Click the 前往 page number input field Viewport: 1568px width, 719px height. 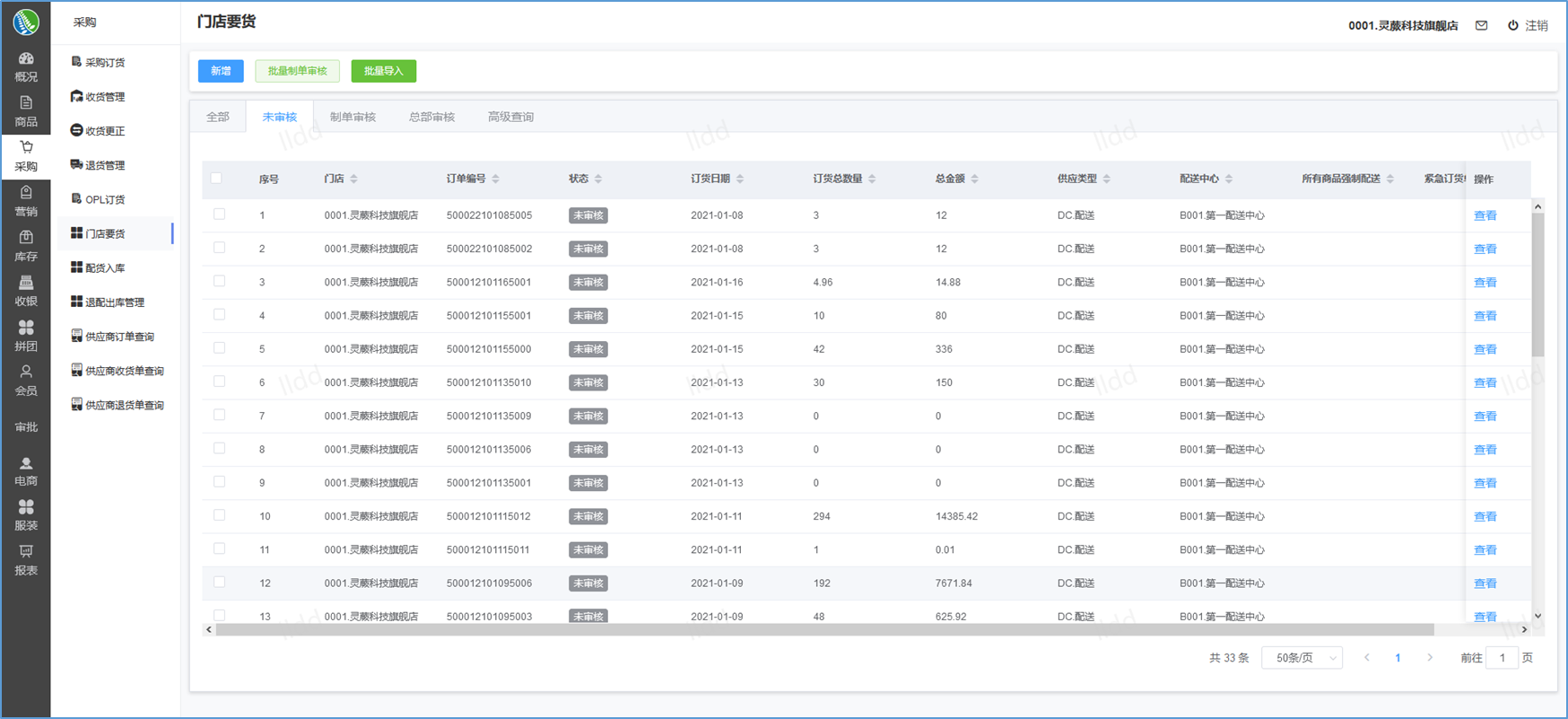tap(1502, 658)
